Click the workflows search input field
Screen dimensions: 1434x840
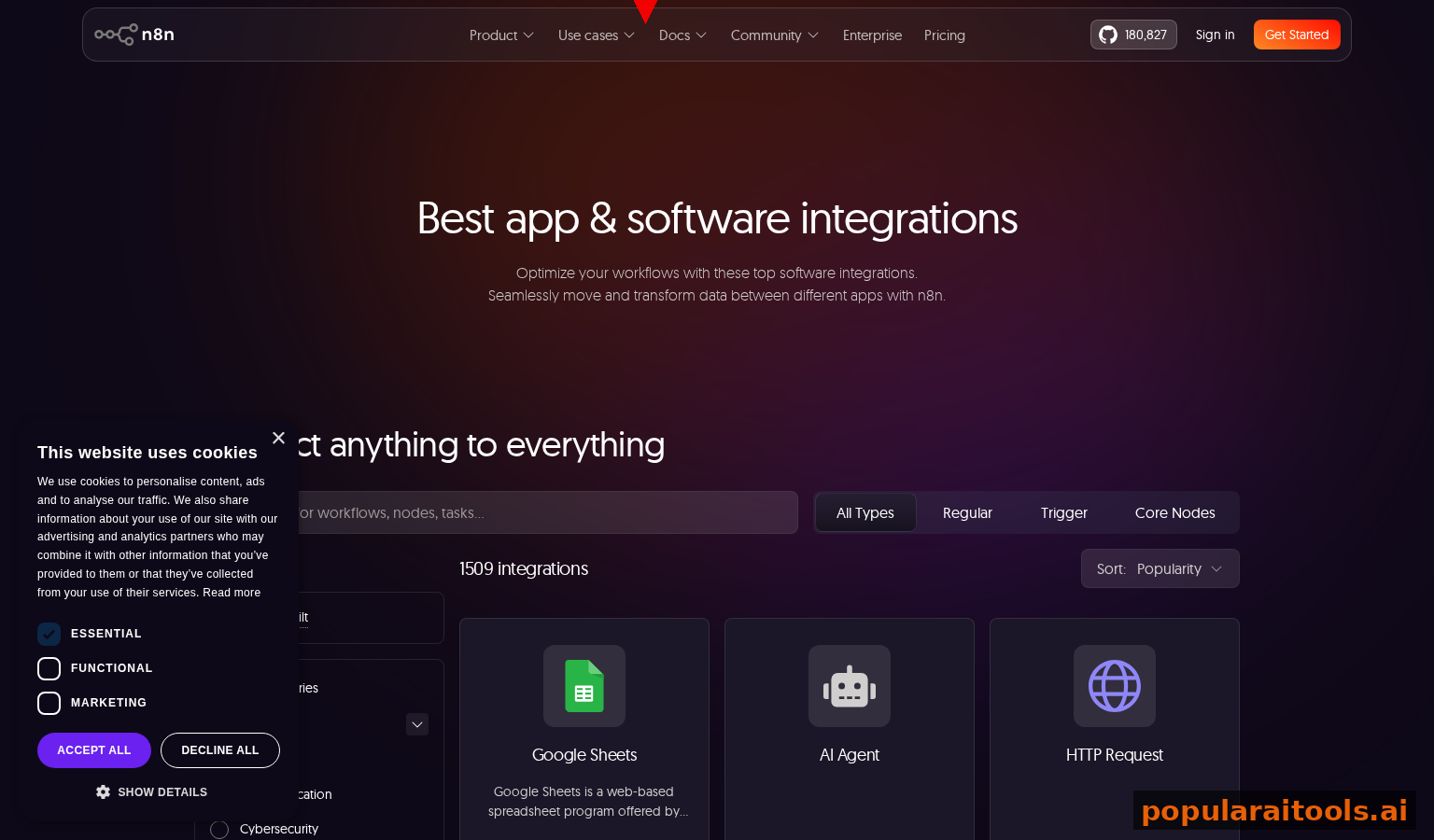(560, 512)
